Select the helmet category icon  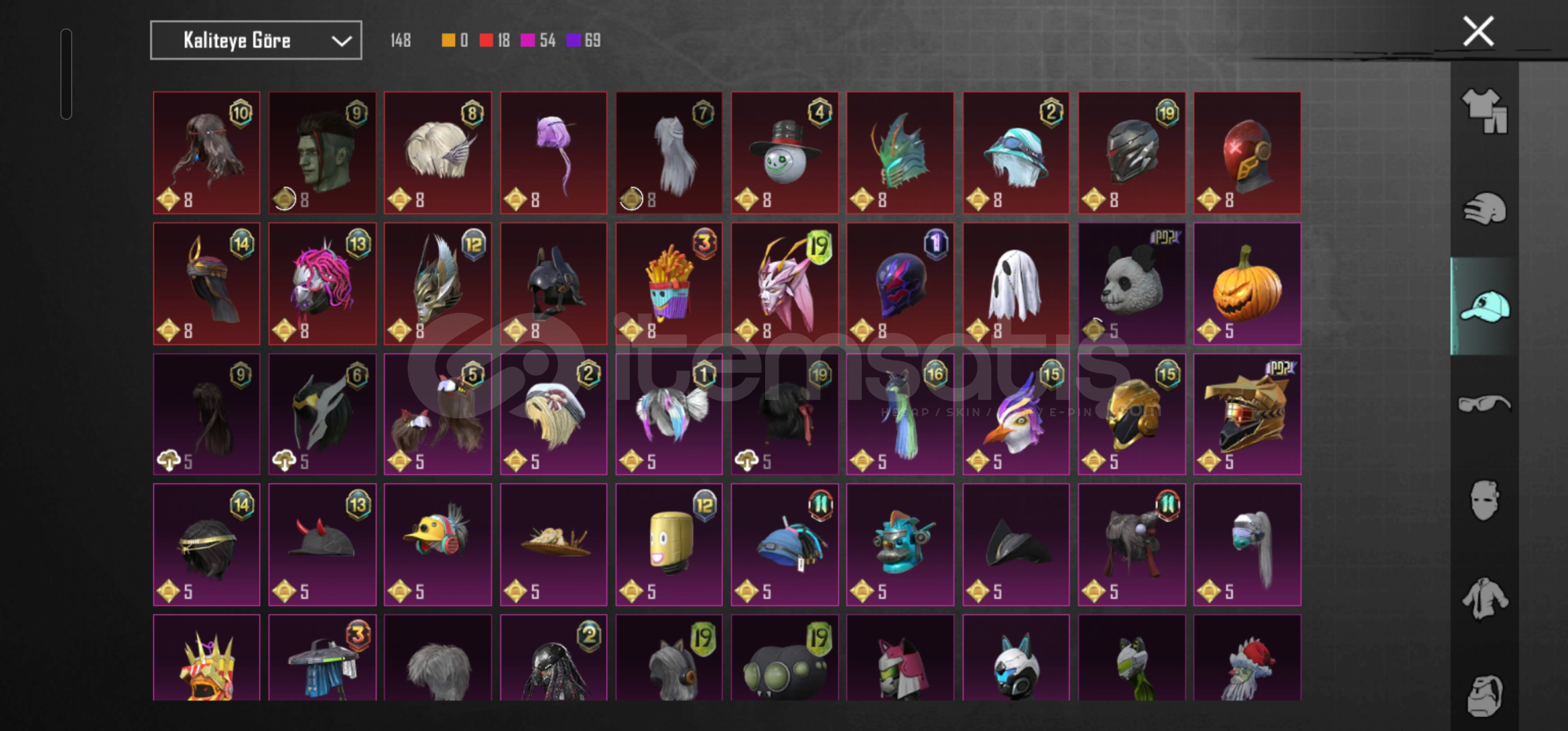[x=1484, y=208]
